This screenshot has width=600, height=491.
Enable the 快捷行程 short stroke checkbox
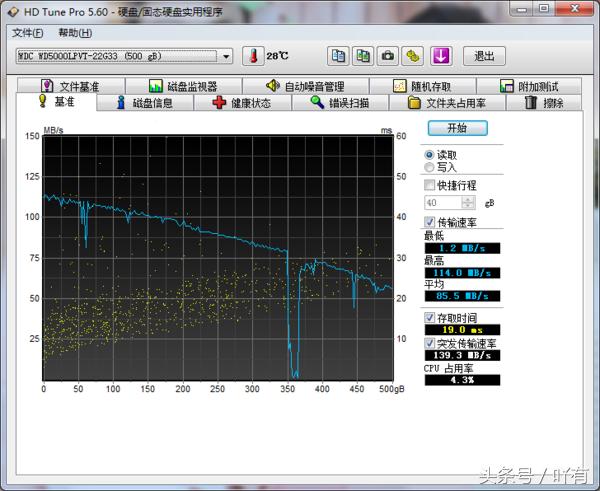(430, 185)
